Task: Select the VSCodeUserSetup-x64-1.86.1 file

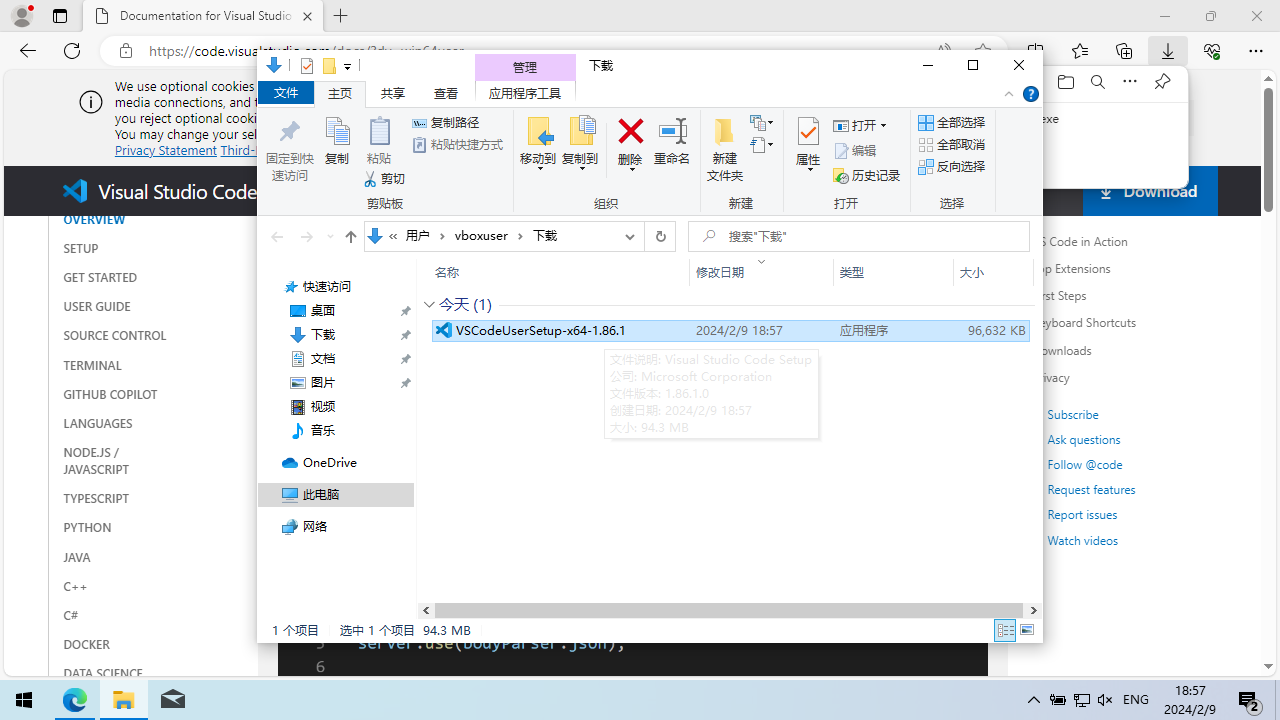Action: tap(730, 330)
